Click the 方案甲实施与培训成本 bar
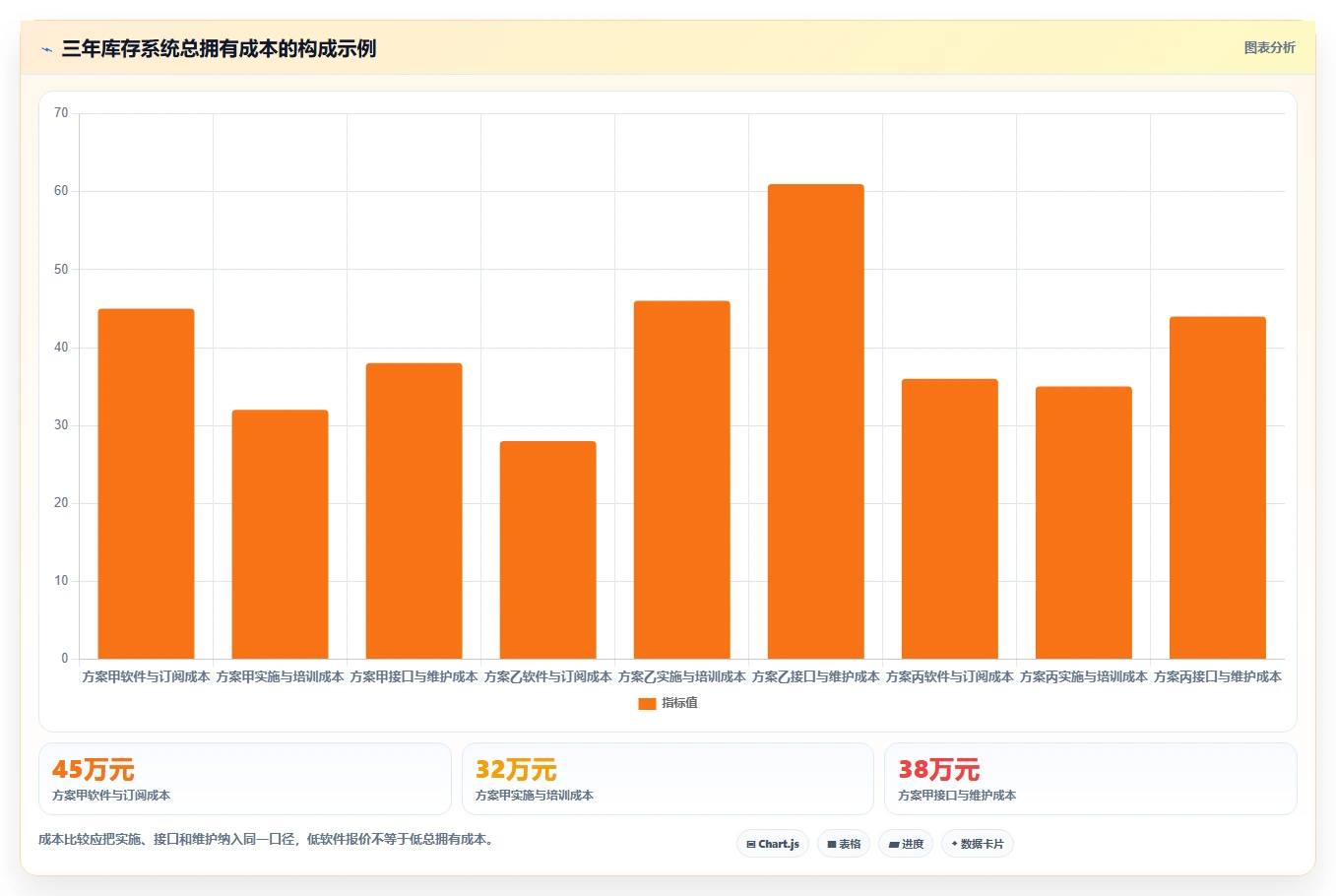1336x896 pixels. (280, 535)
